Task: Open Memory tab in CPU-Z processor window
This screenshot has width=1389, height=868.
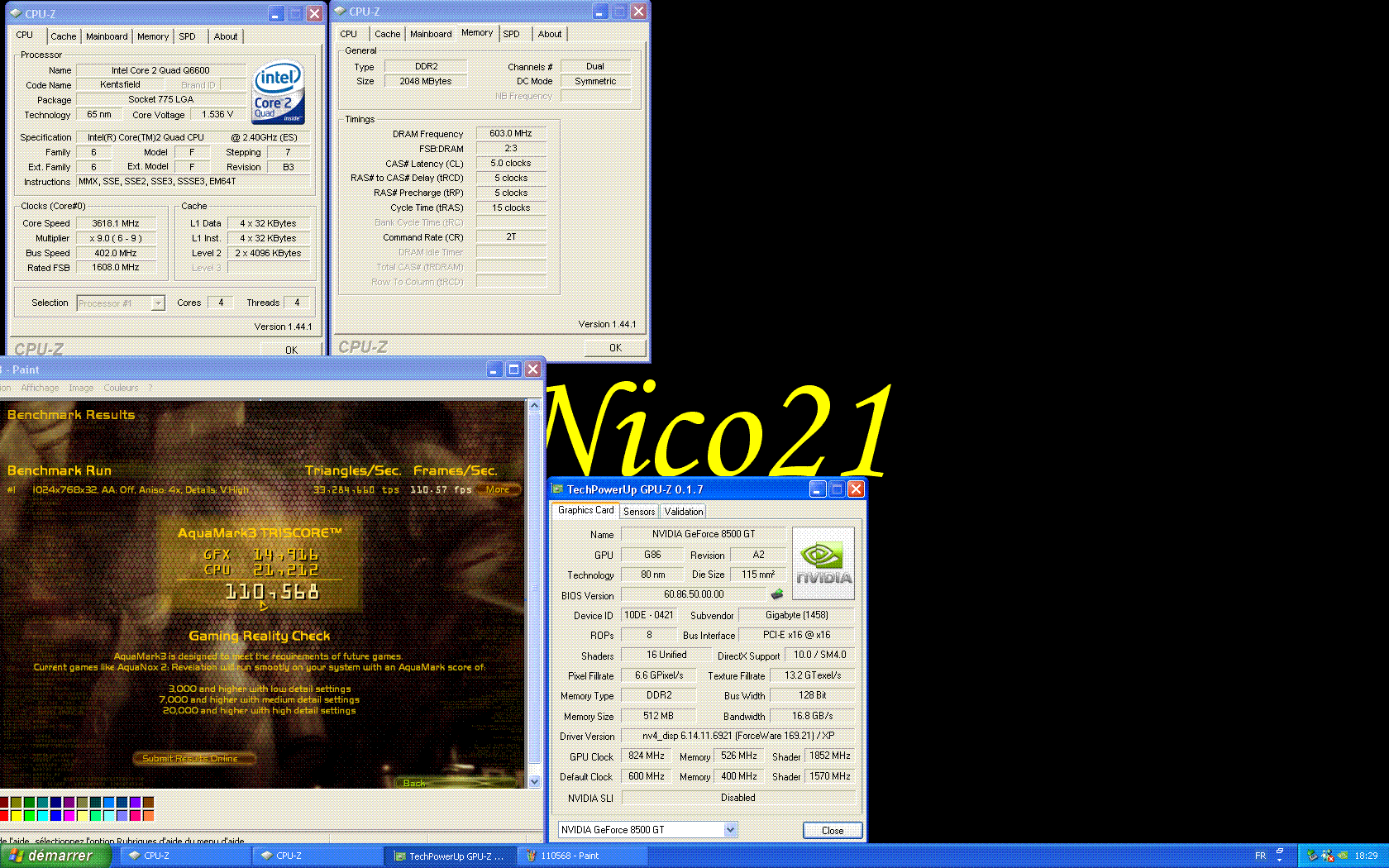Action: coord(153,36)
